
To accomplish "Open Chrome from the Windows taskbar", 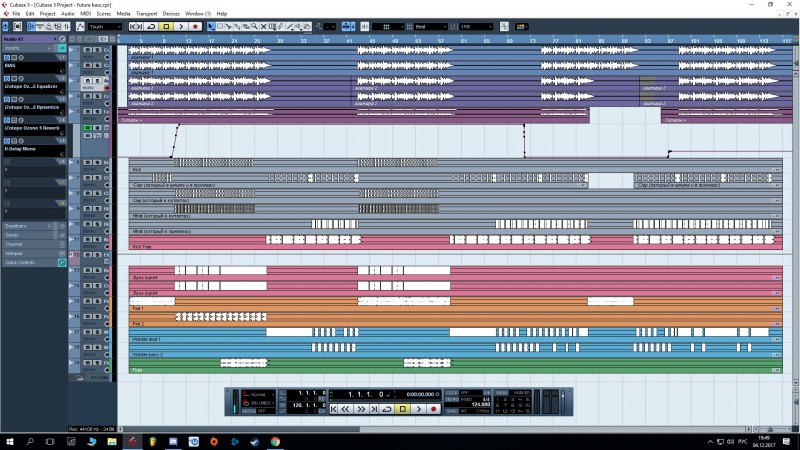I will click(x=276, y=441).
